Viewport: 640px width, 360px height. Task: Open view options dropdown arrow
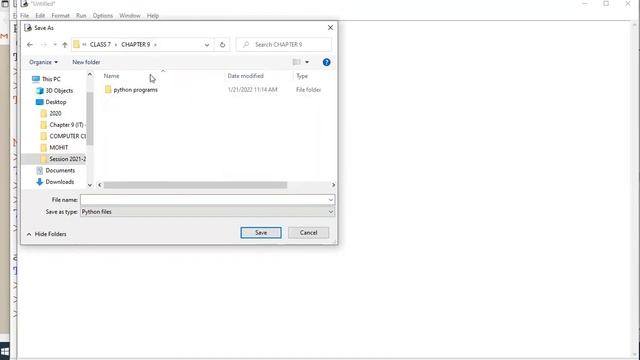[307, 62]
